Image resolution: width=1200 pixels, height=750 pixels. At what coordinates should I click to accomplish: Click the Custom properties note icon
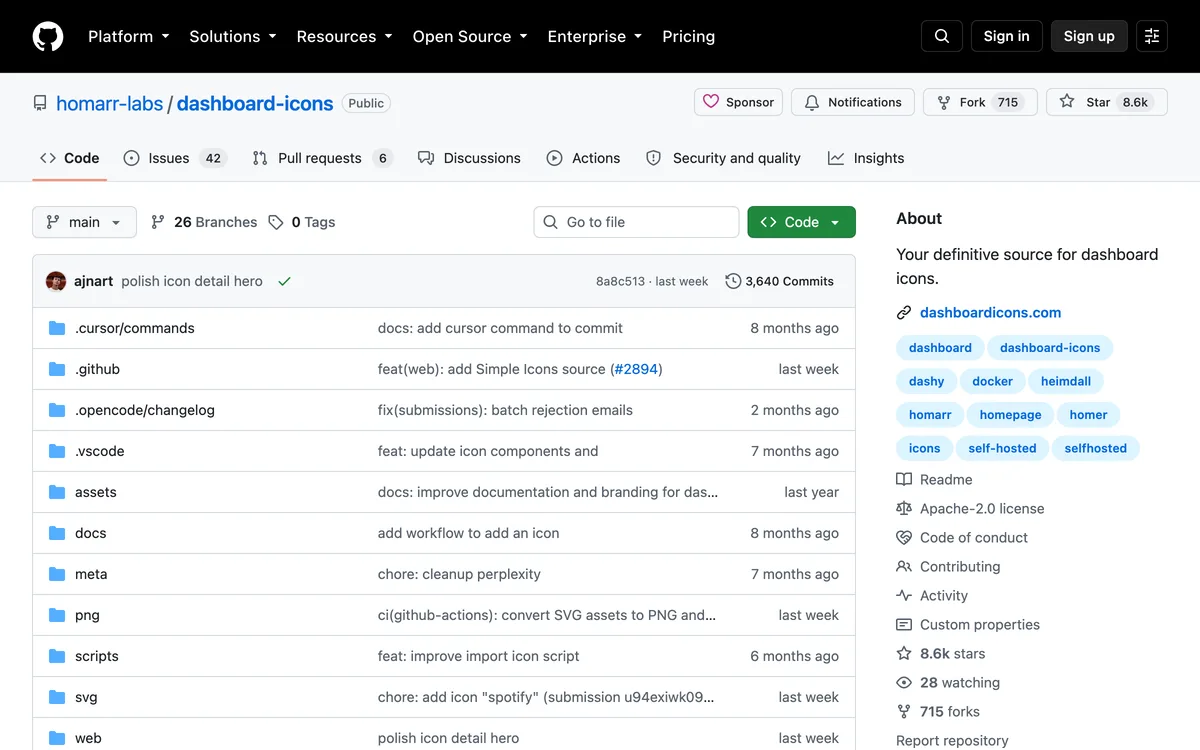coord(904,624)
